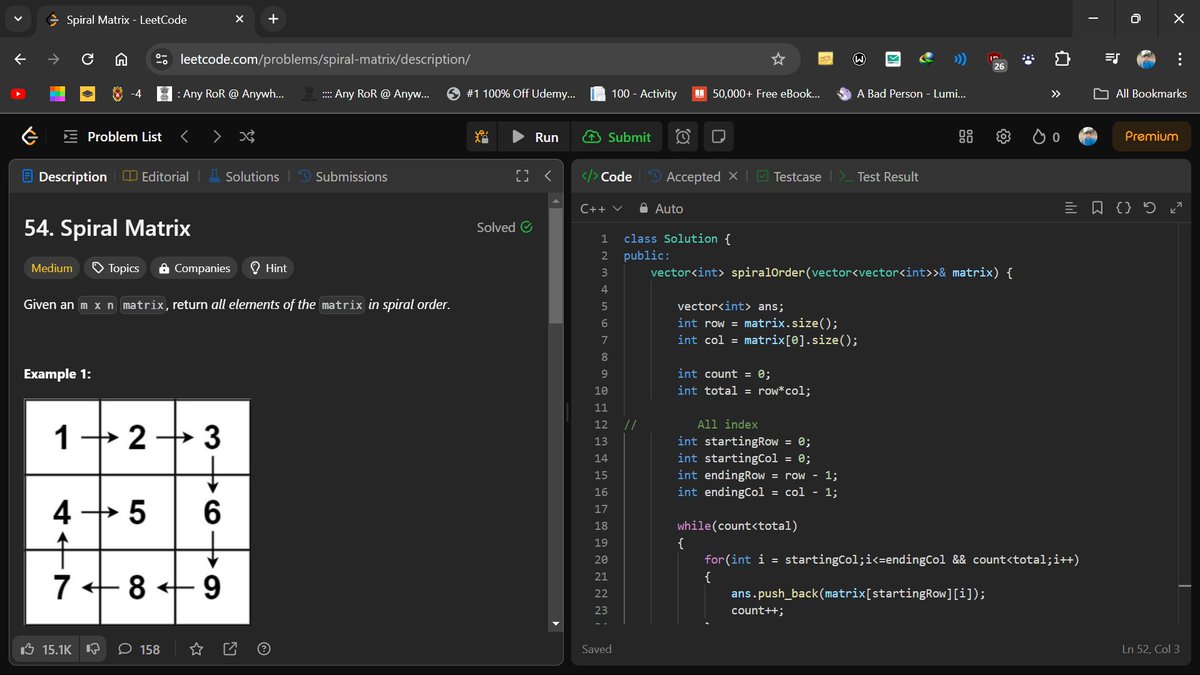The image size is (1200, 675).
Task: Open the '50,000+ Free eBook...' bookmark
Action: pos(757,94)
